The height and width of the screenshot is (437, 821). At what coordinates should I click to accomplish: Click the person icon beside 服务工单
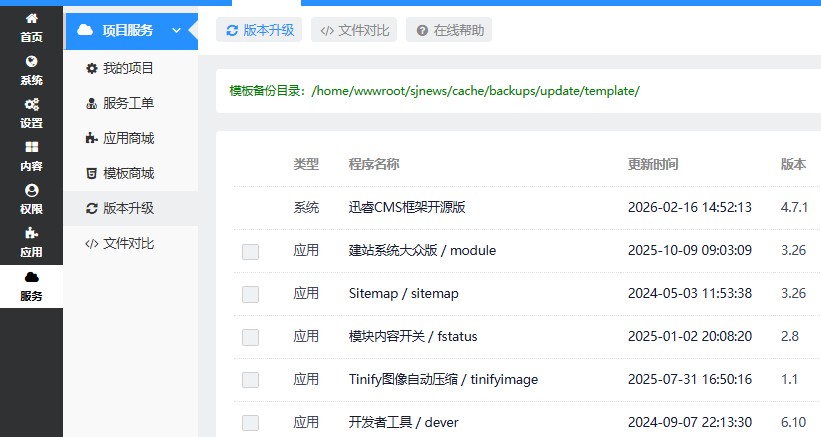92,103
